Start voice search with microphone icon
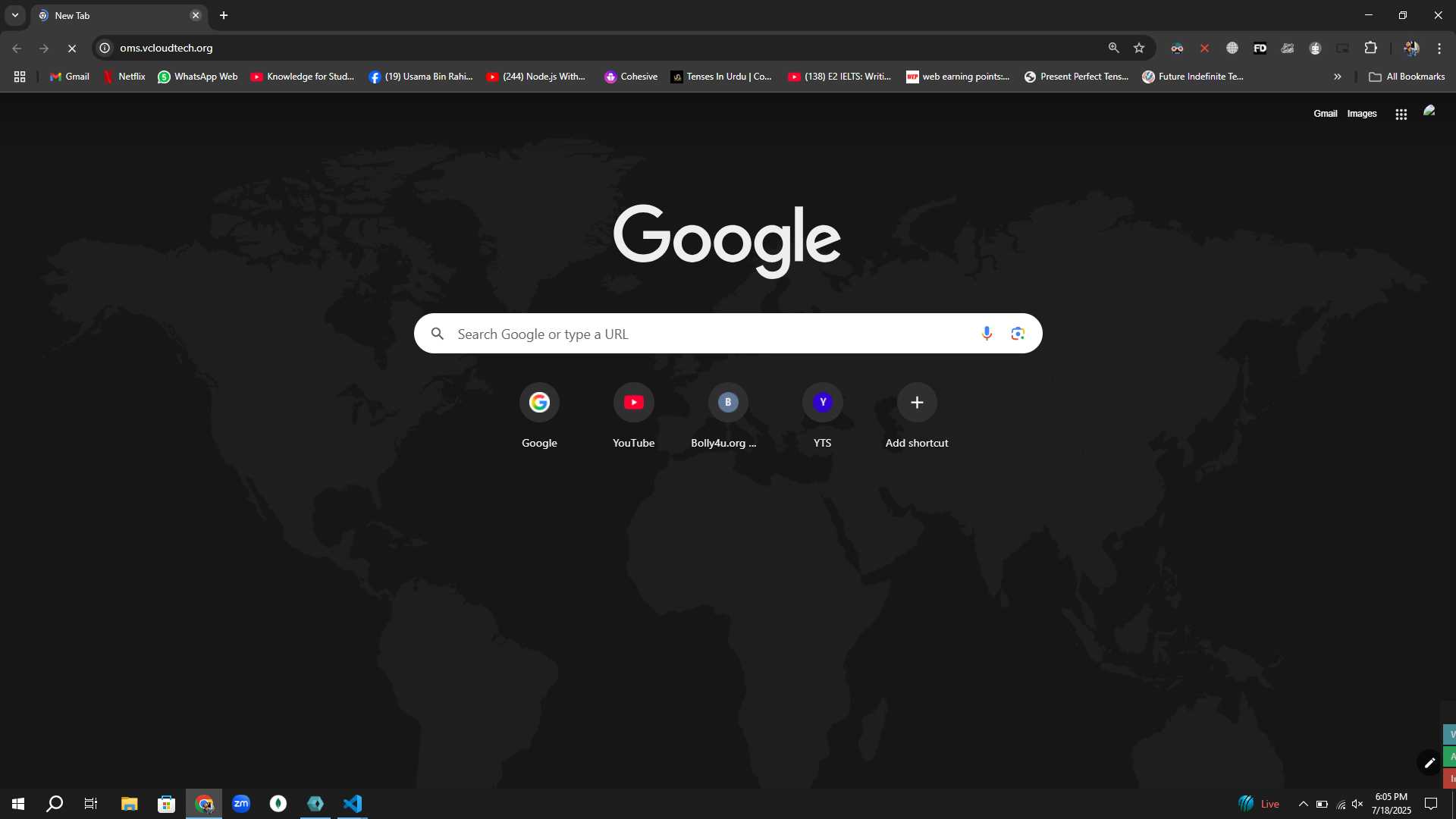Screen dimensions: 1456x819 [x=987, y=334]
